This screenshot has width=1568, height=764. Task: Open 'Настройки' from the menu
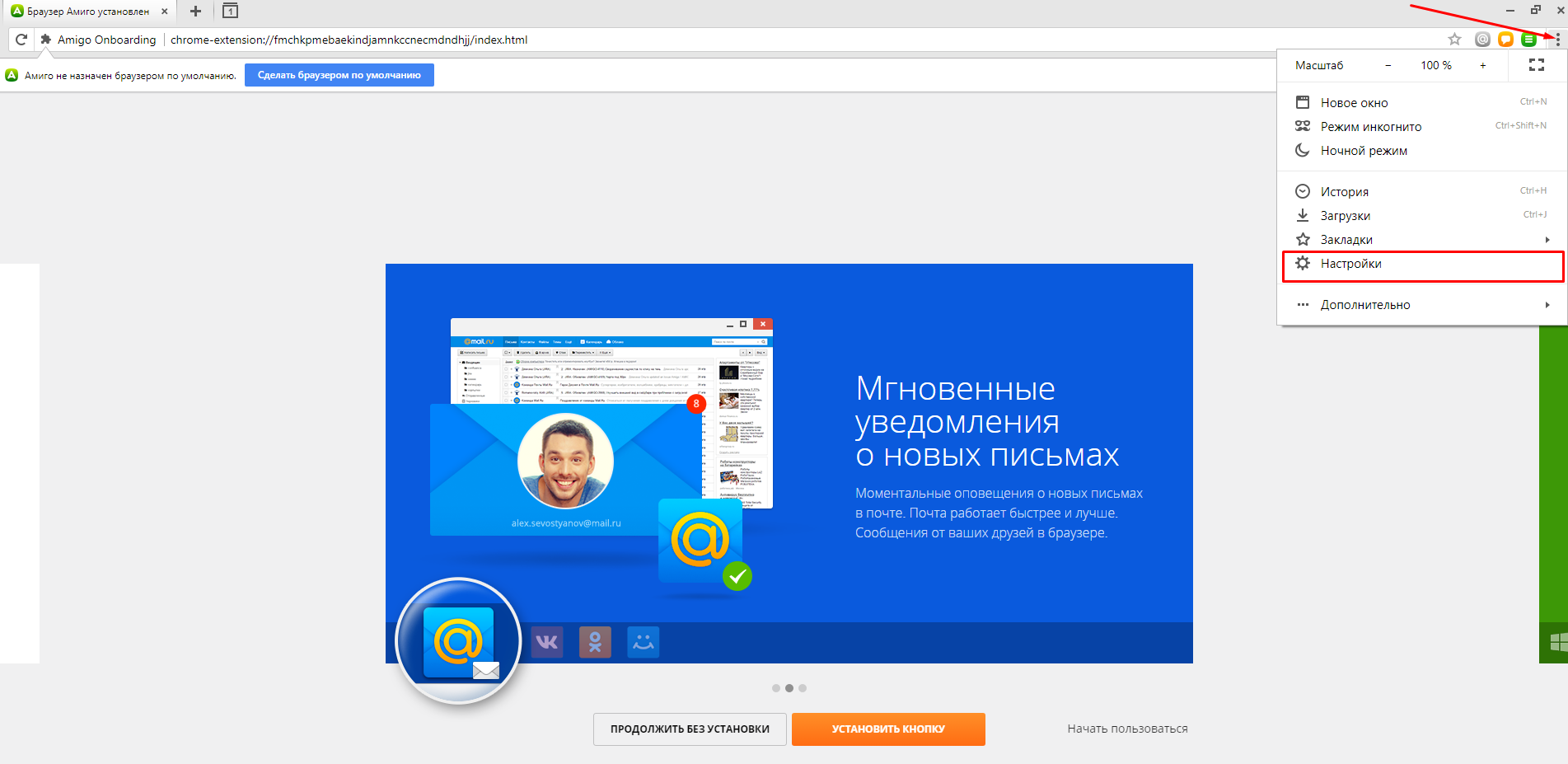click(1422, 264)
